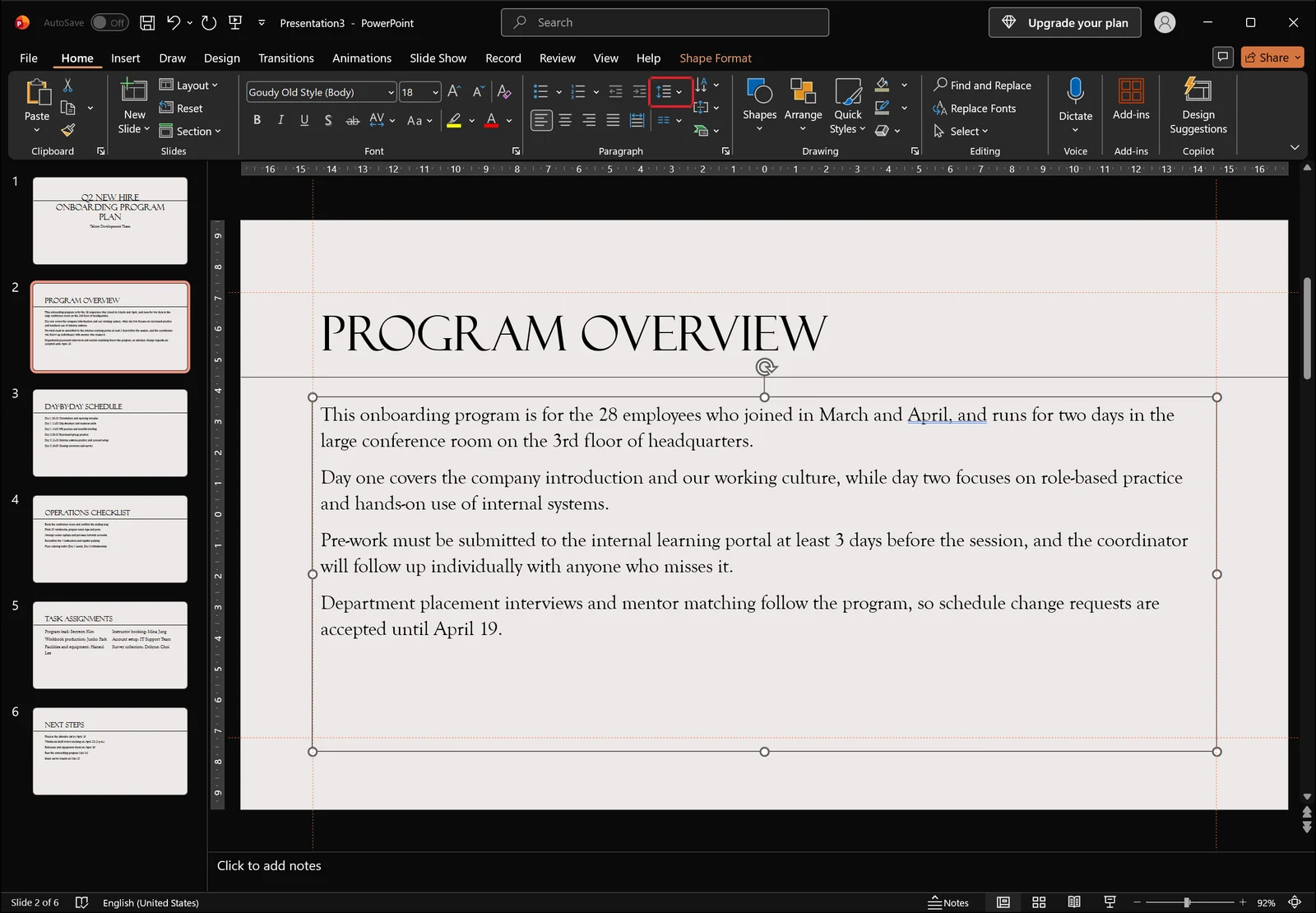Start presentation from beginning icon
Viewport: 1316px width, 913px height.
tap(235, 23)
